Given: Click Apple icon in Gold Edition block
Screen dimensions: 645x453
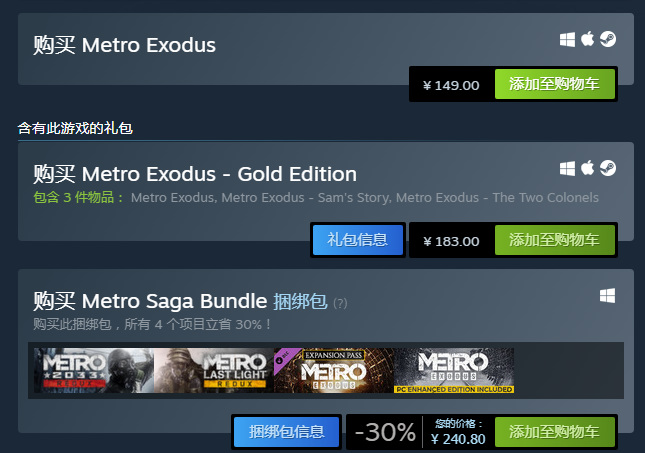Looking at the screenshot, I should 588,167.
